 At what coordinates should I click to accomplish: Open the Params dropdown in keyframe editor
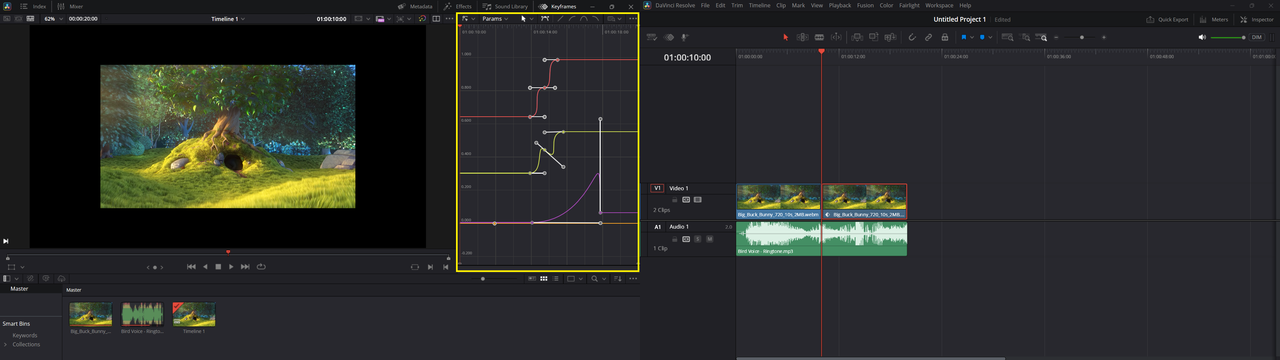pos(495,19)
